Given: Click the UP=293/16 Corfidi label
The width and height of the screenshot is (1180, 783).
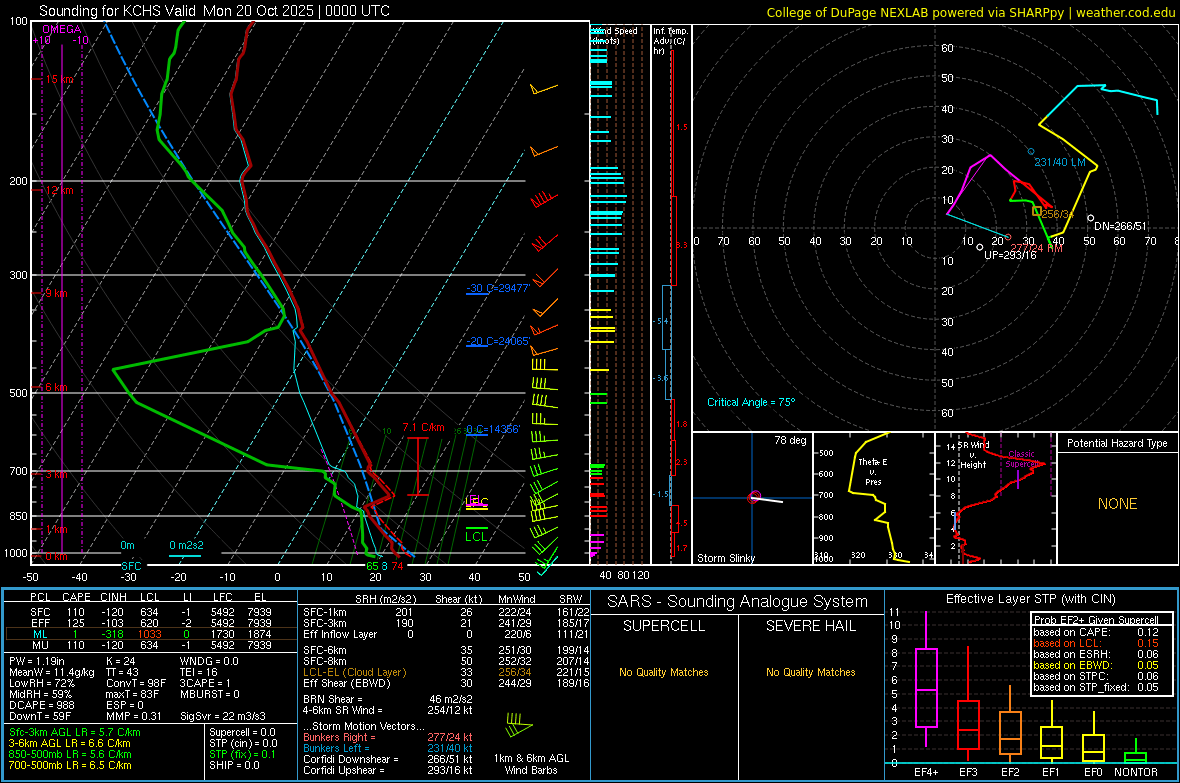Looking at the screenshot, I should click(1010, 255).
